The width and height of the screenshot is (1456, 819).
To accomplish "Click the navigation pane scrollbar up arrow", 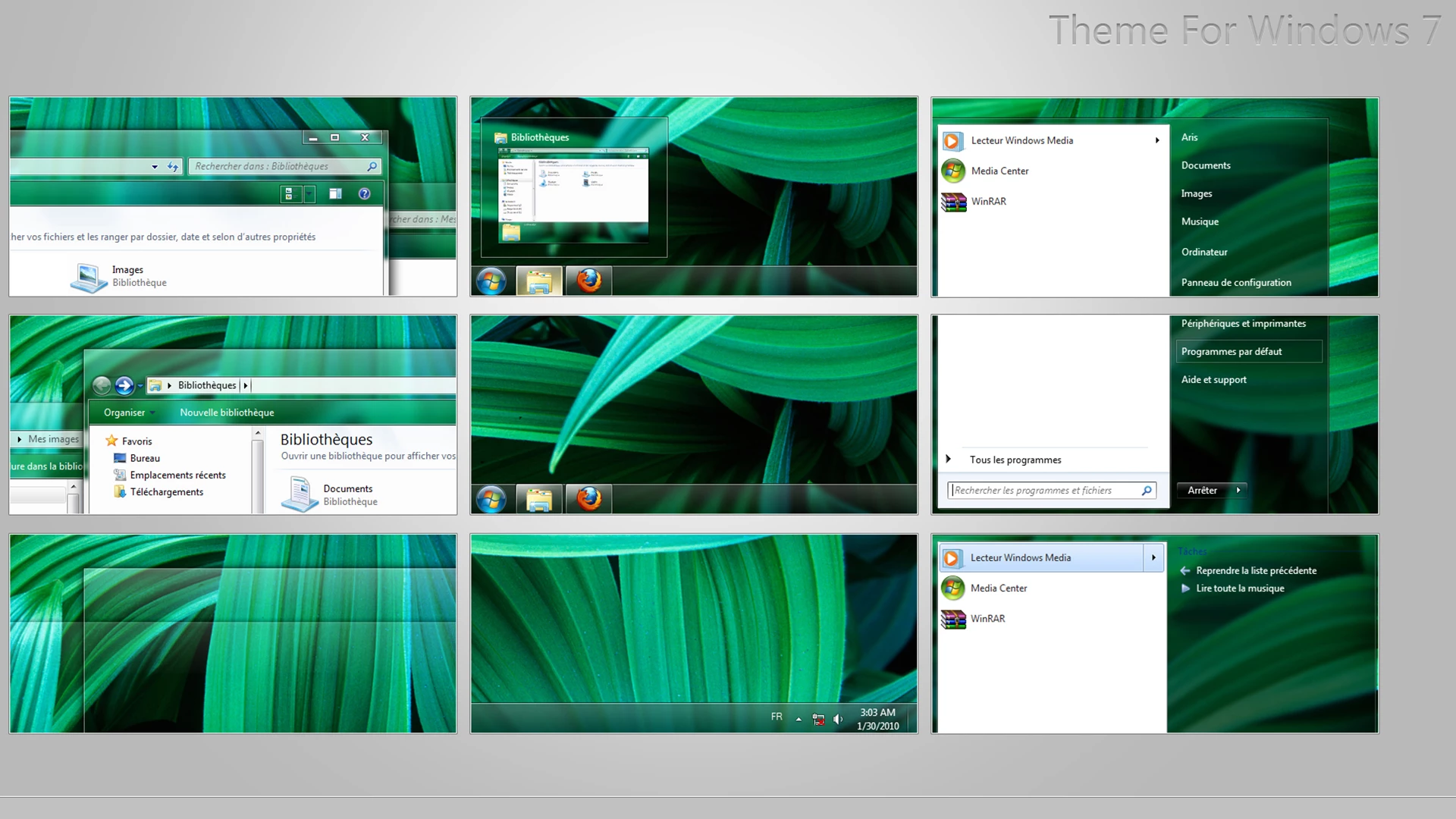I will 258,433.
